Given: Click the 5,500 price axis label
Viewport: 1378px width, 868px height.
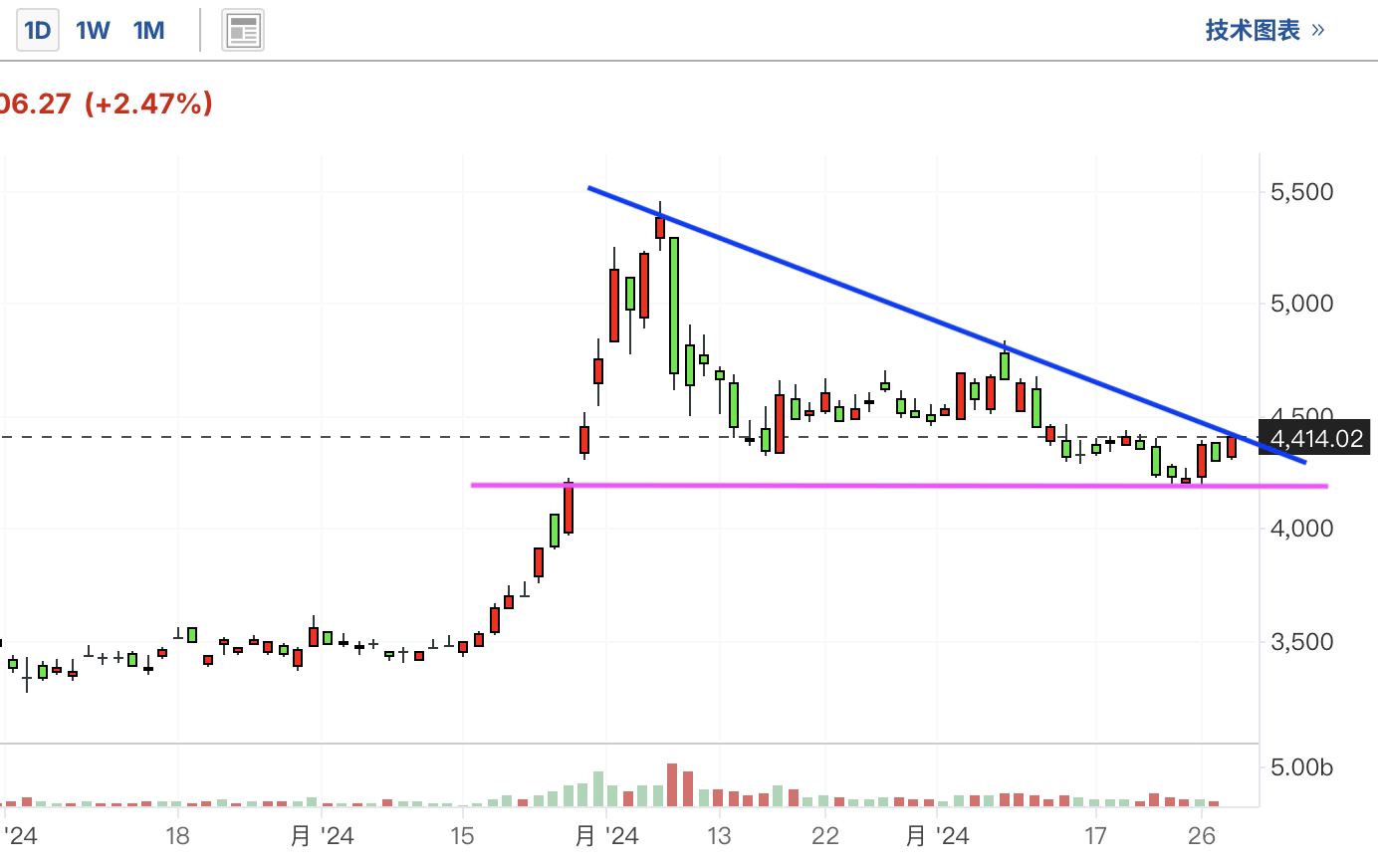Looking at the screenshot, I should click(x=1301, y=191).
